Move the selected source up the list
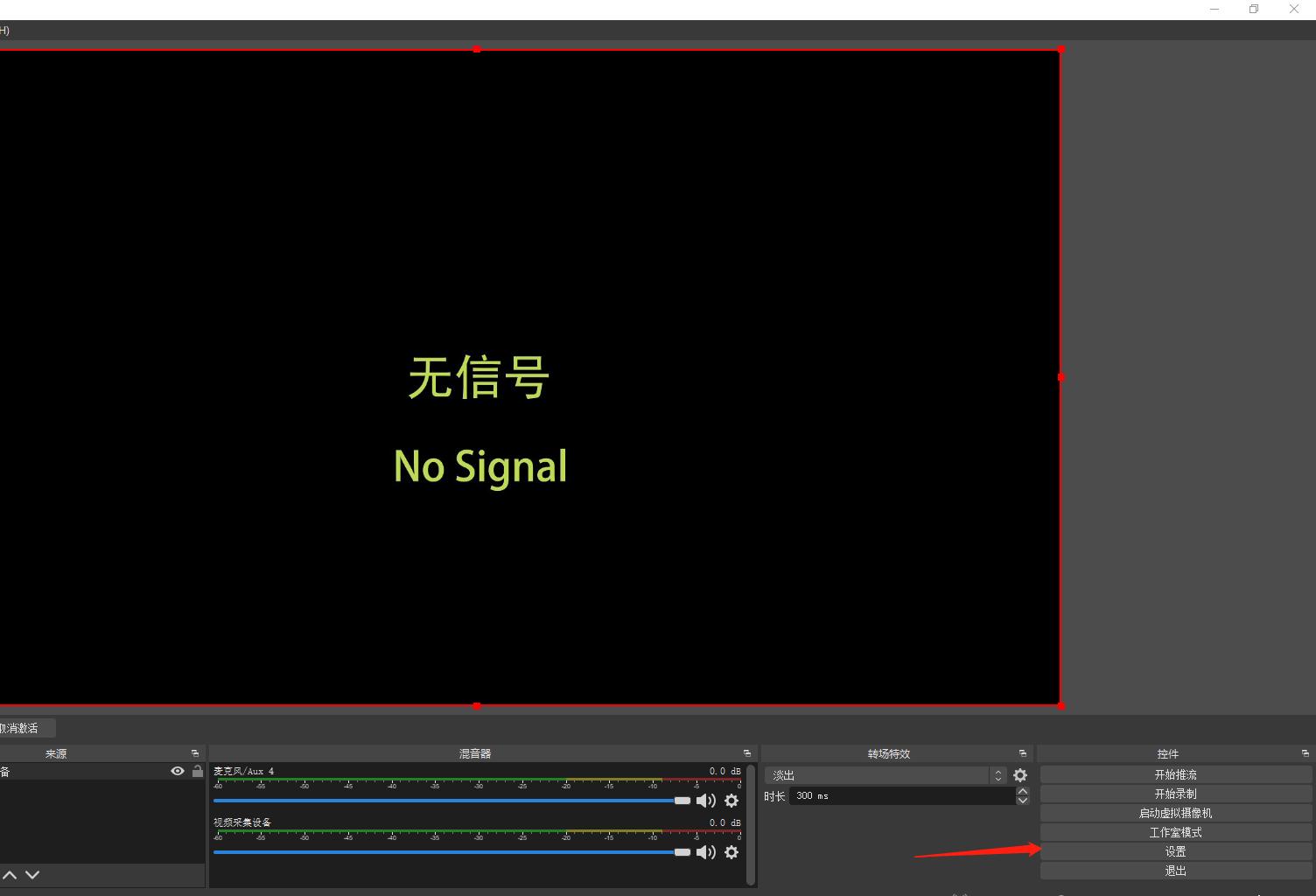Viewport: 1316px width, 896px height. pyautogui.click(x=10, y=874)
